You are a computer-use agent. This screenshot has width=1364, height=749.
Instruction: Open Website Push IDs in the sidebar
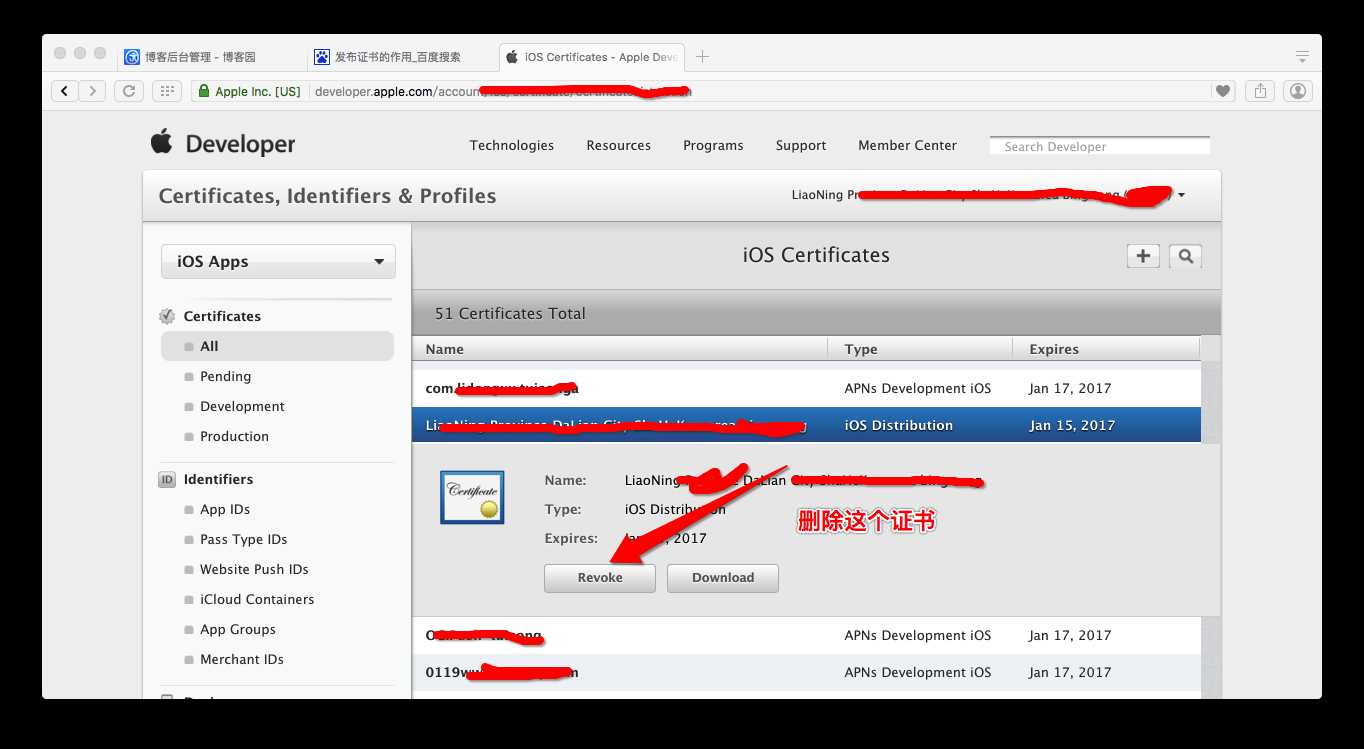coord(254,569)
